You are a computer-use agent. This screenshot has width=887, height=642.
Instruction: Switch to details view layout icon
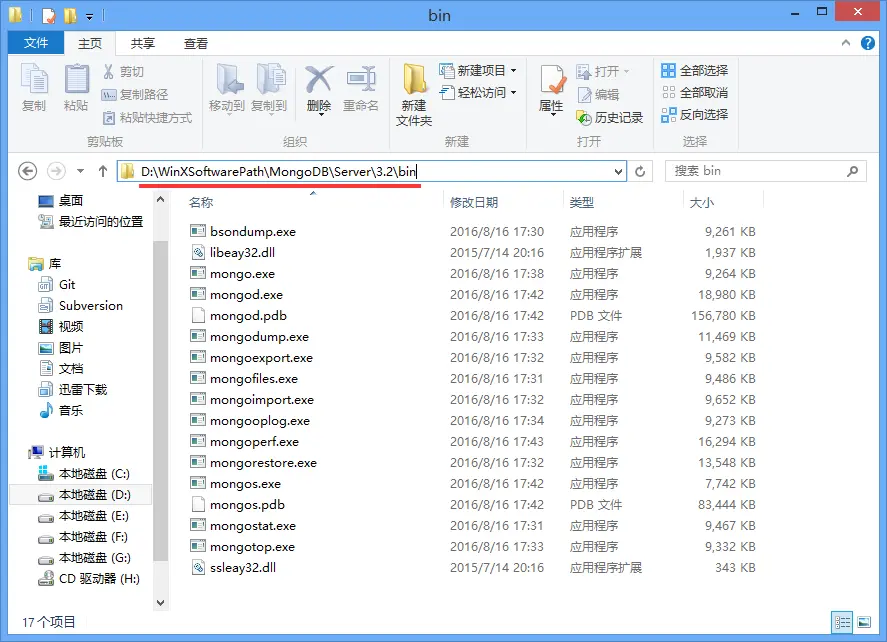(x=842, y=623)
